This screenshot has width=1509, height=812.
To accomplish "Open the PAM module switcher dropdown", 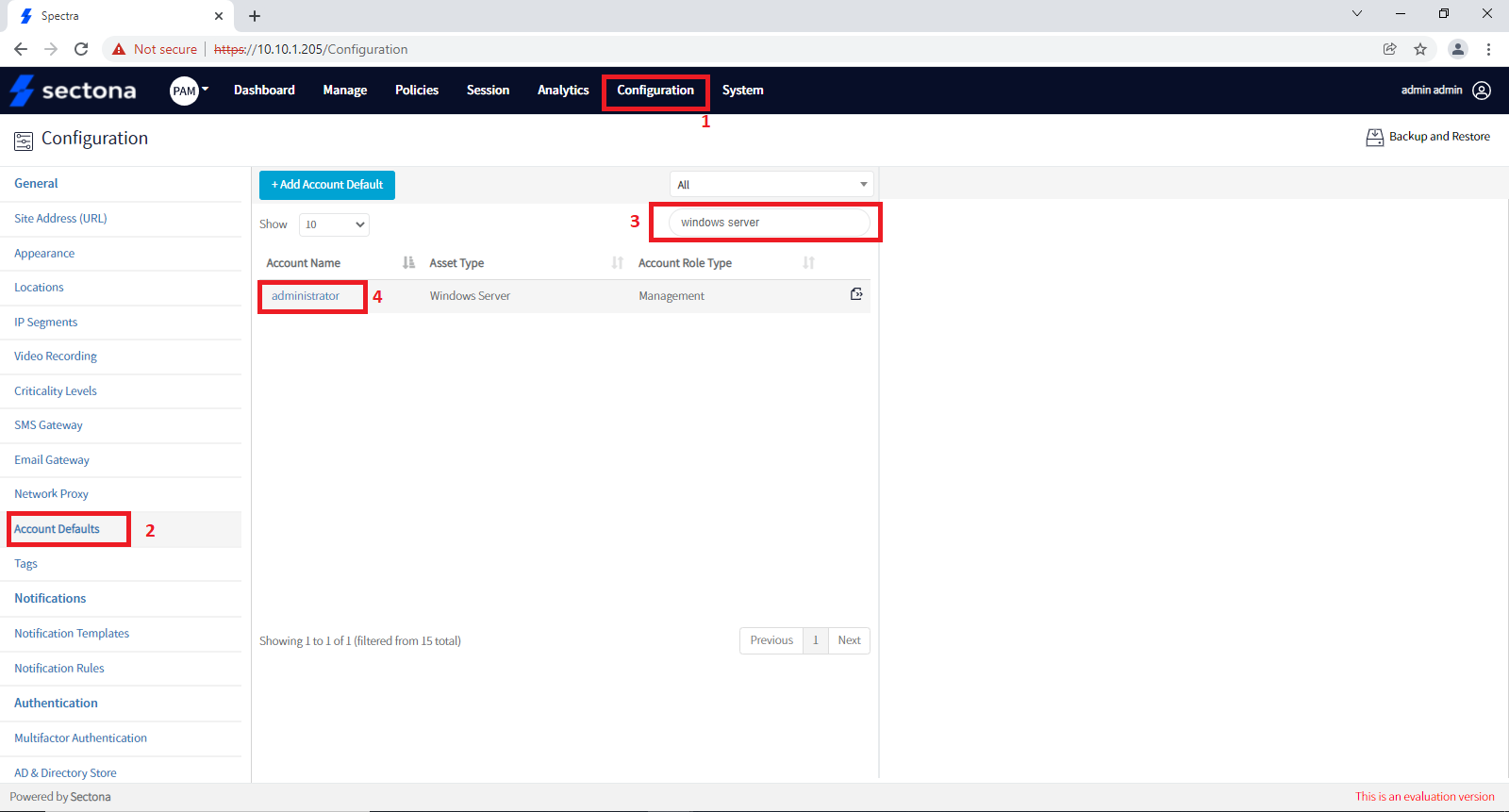I will [x=190, y=91].
